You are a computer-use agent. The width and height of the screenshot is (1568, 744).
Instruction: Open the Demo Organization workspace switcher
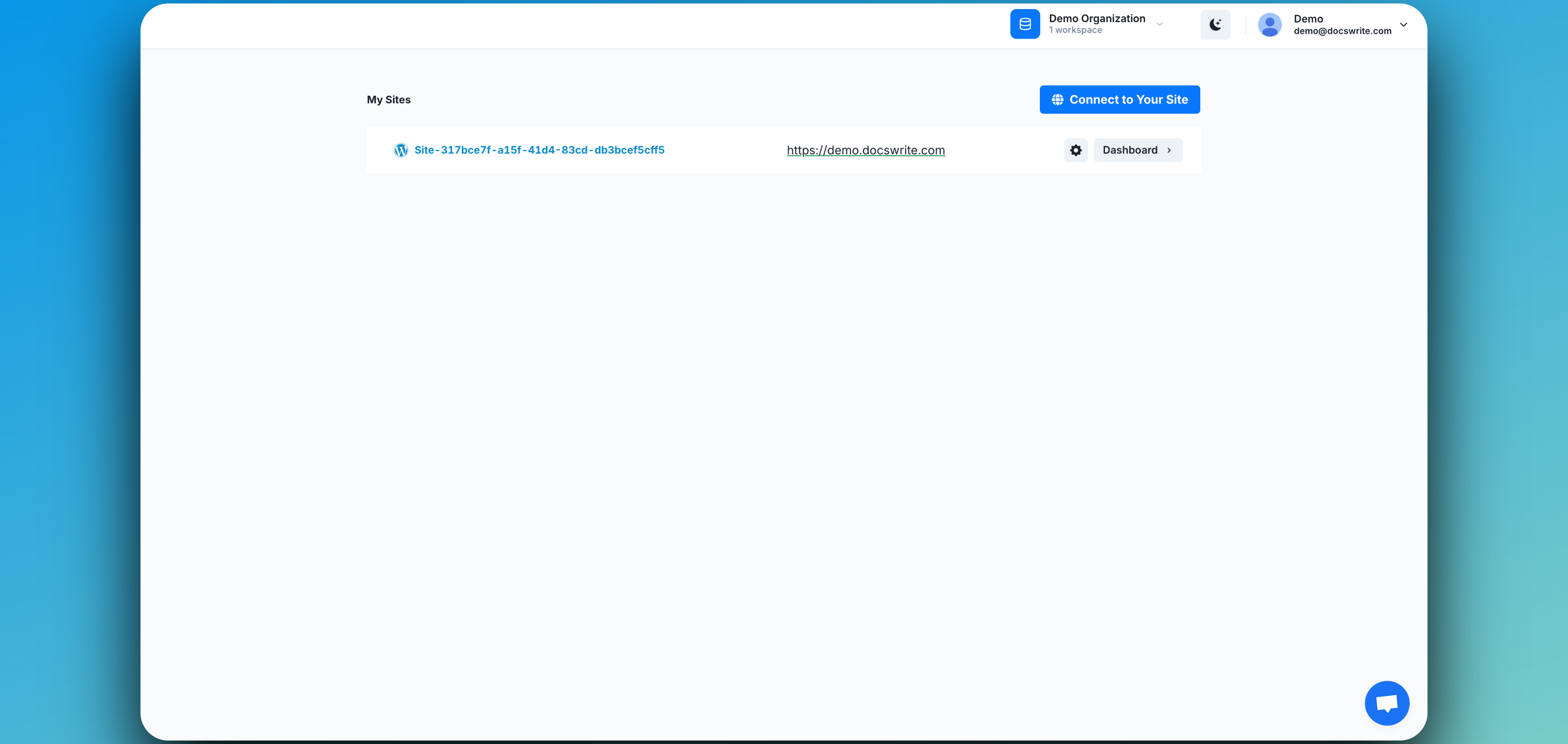(x=1096, y=19)
